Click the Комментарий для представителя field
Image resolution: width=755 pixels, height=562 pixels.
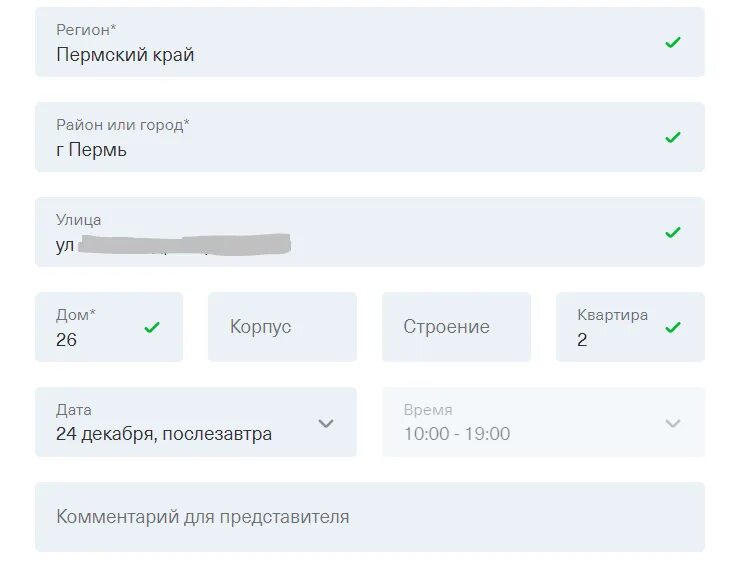click(369, 517)
